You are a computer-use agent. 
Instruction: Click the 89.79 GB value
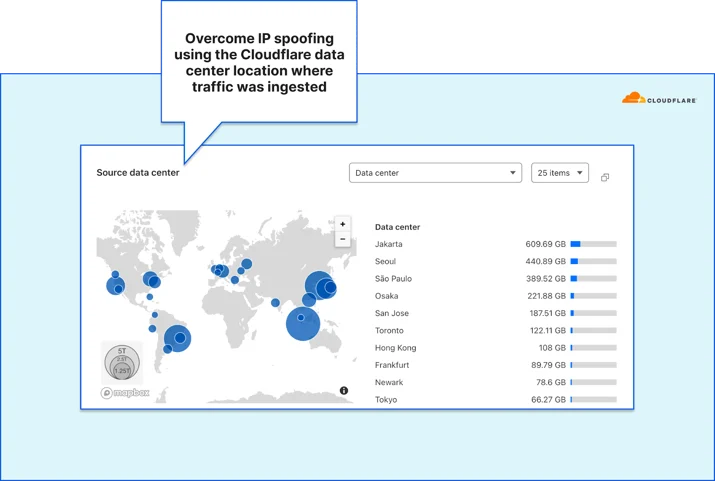[x=548, y=365]
